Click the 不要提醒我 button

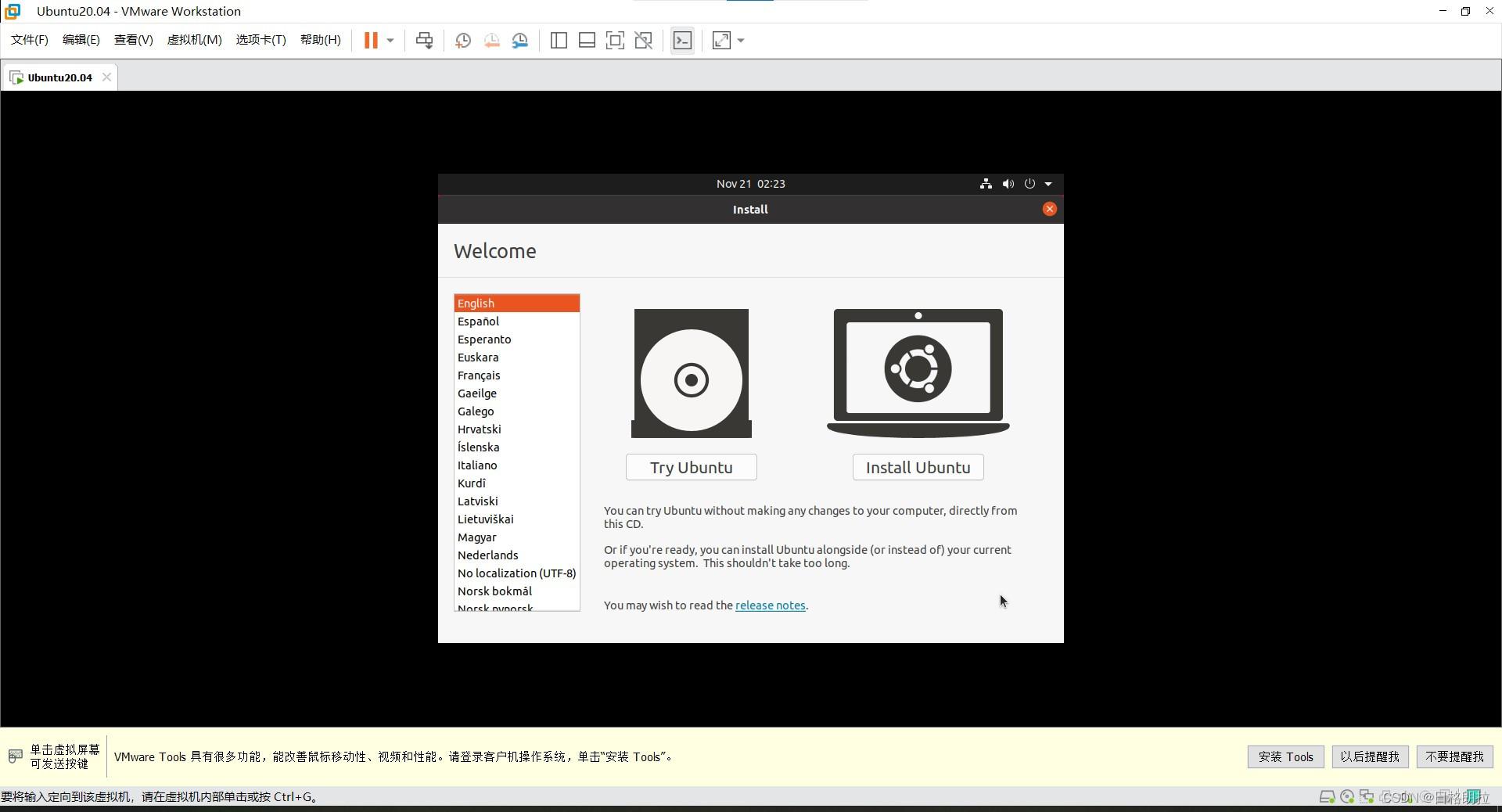pyautogui.click(x=1455, y=756)
